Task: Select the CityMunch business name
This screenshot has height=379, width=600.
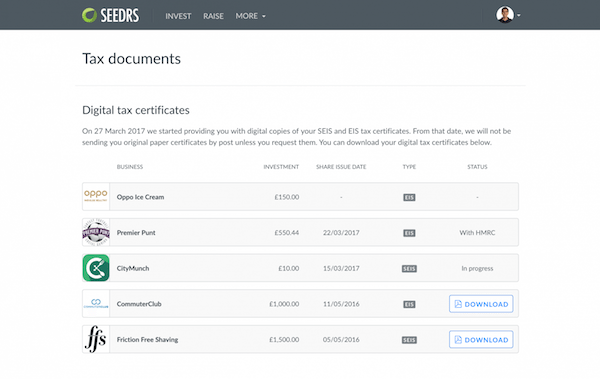Action: (x=133, y=268)
